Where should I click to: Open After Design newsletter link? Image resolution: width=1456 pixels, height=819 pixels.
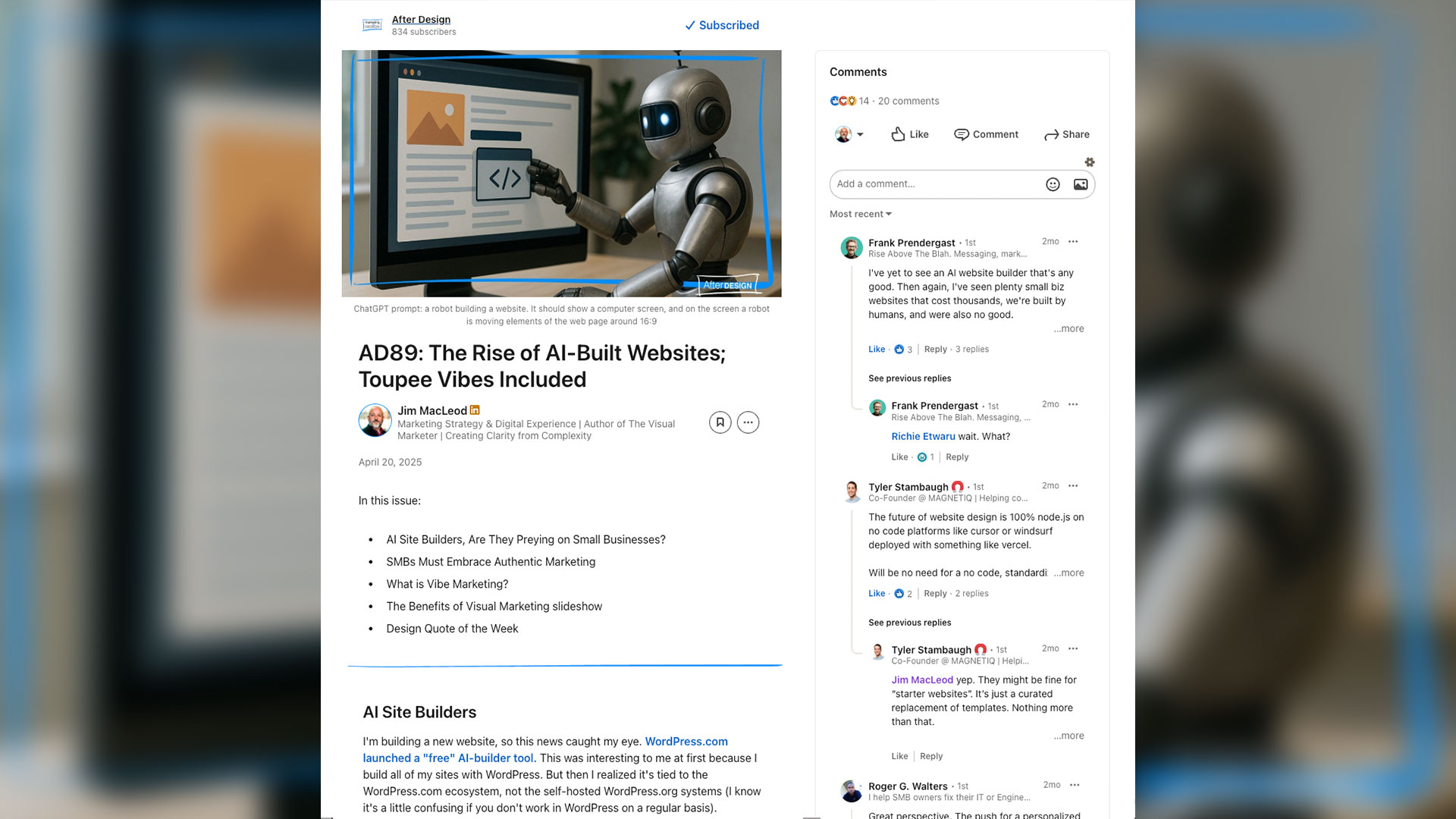[x=421, y=20]
